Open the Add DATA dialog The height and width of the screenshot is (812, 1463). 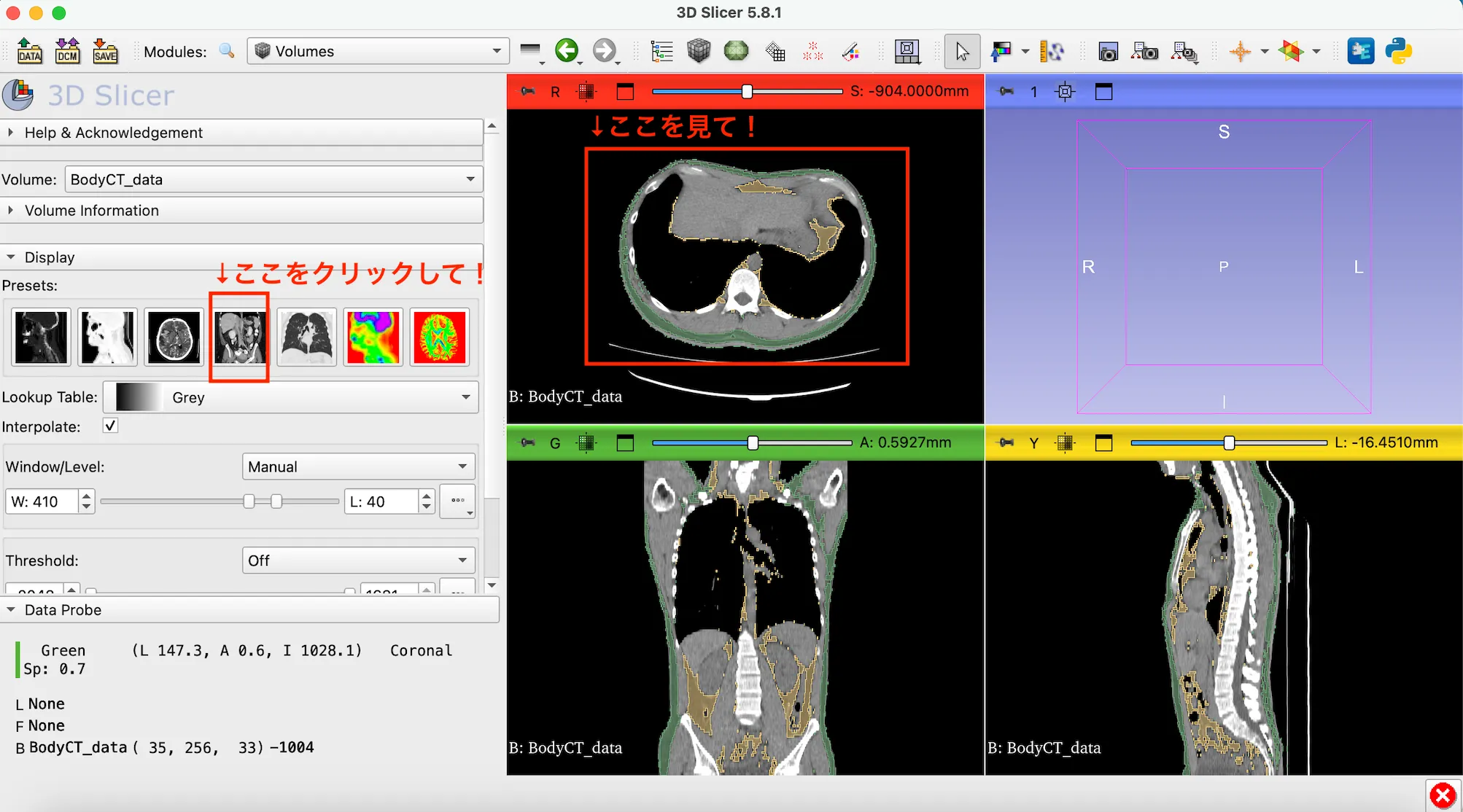[29, 51]
